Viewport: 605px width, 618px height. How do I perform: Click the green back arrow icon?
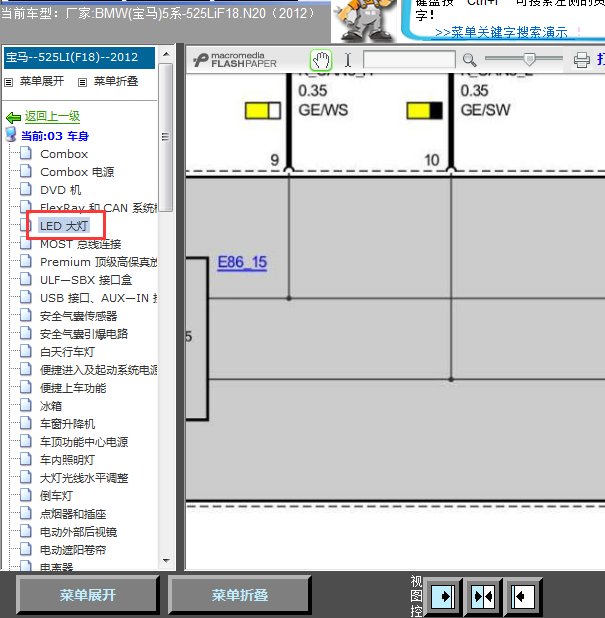(13, 117)
